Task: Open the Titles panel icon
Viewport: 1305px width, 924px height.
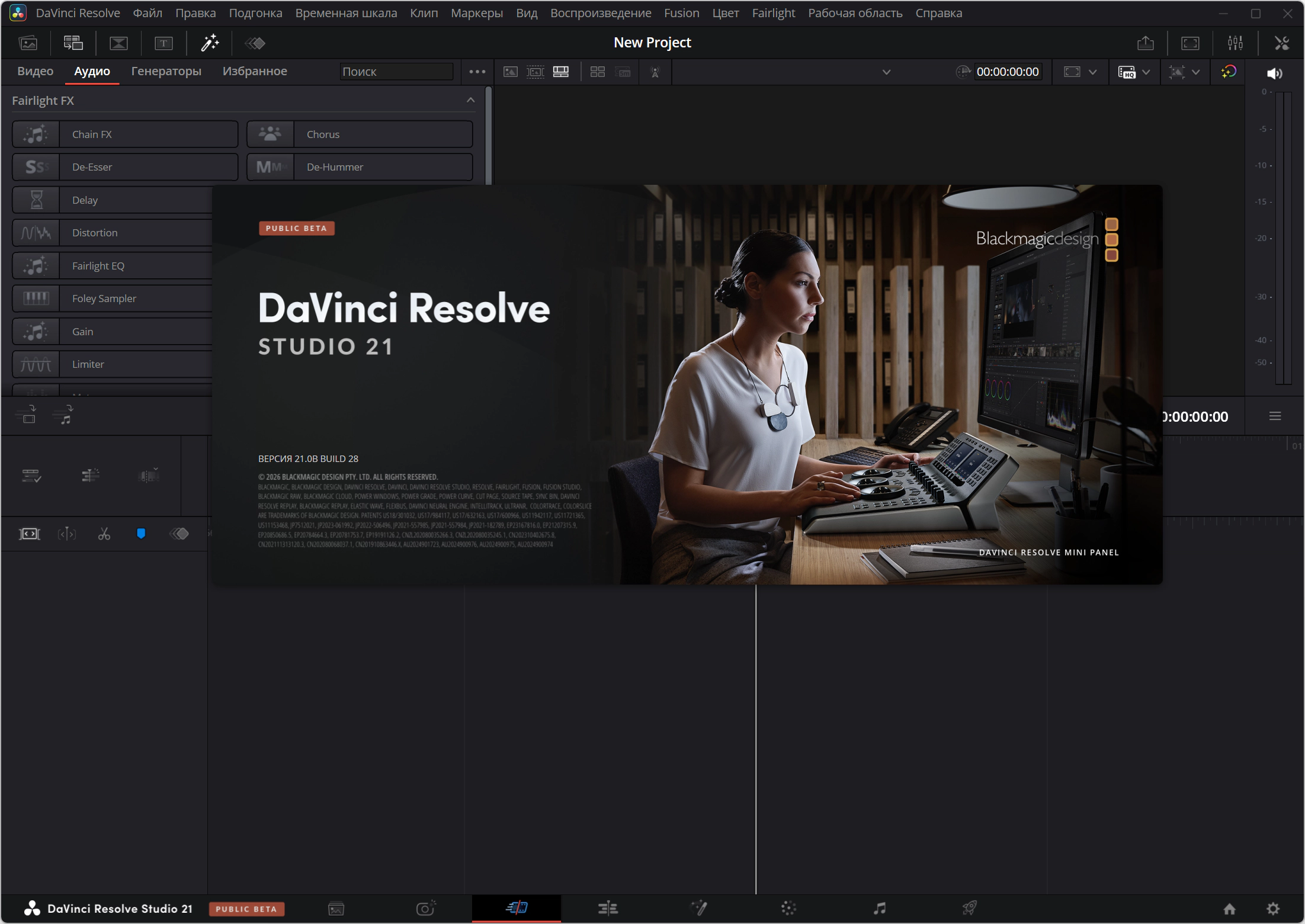Action: (x=163, y=43)
